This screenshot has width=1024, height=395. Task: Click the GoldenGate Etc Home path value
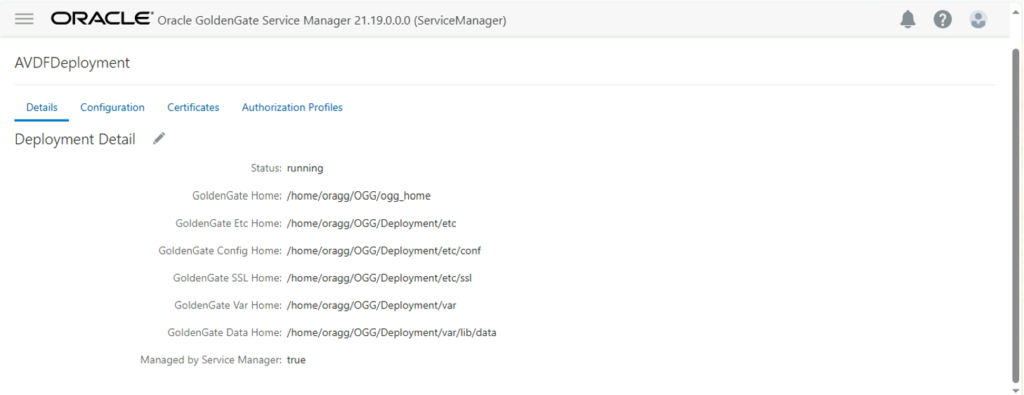pos(371,223)
